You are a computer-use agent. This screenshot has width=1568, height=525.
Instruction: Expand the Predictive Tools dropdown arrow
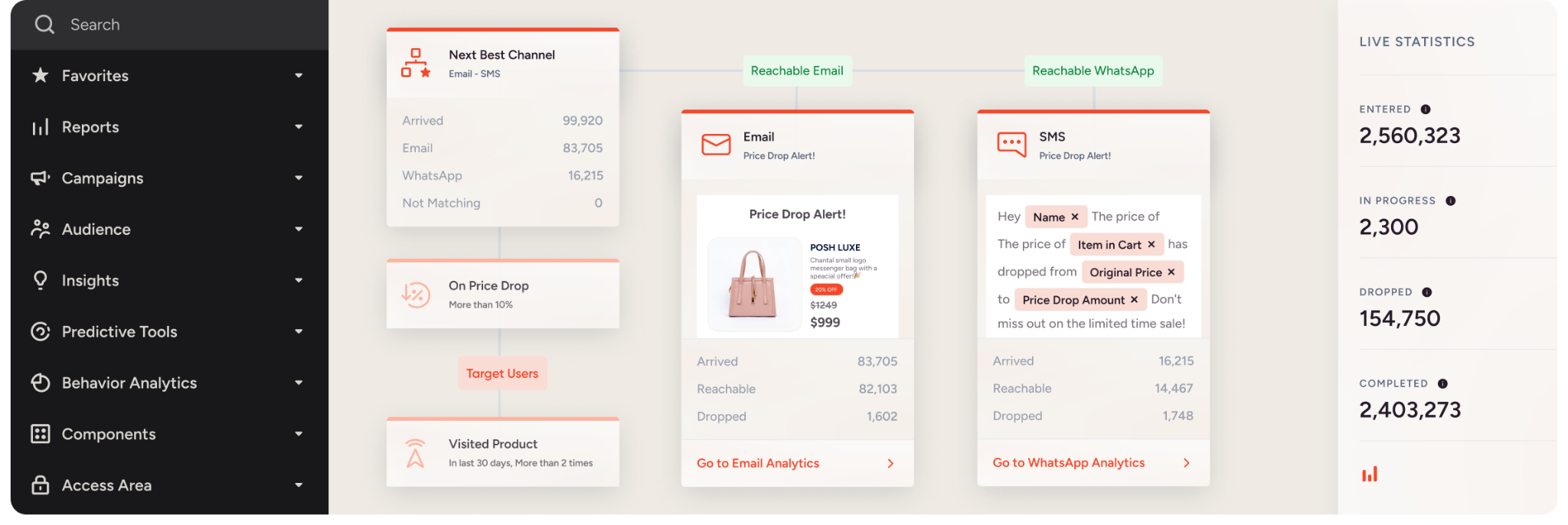299,331
